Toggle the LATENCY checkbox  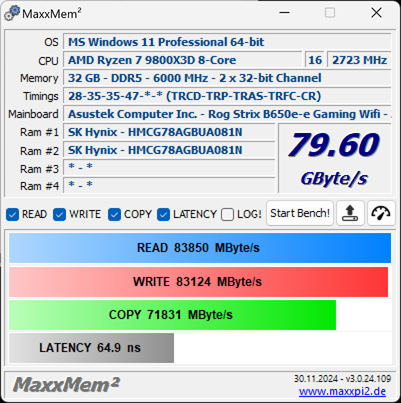pyautogui.click(x=164, y=215)
